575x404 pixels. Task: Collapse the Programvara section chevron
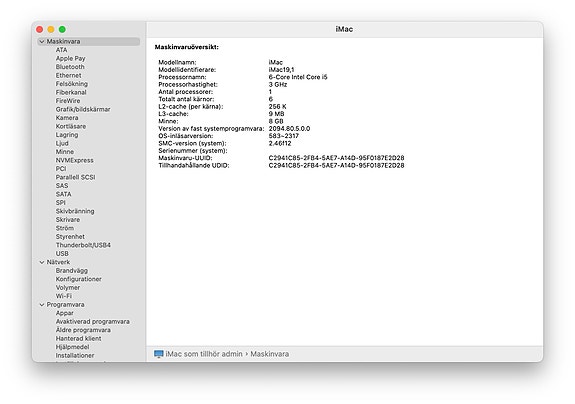tap(42, 305)
